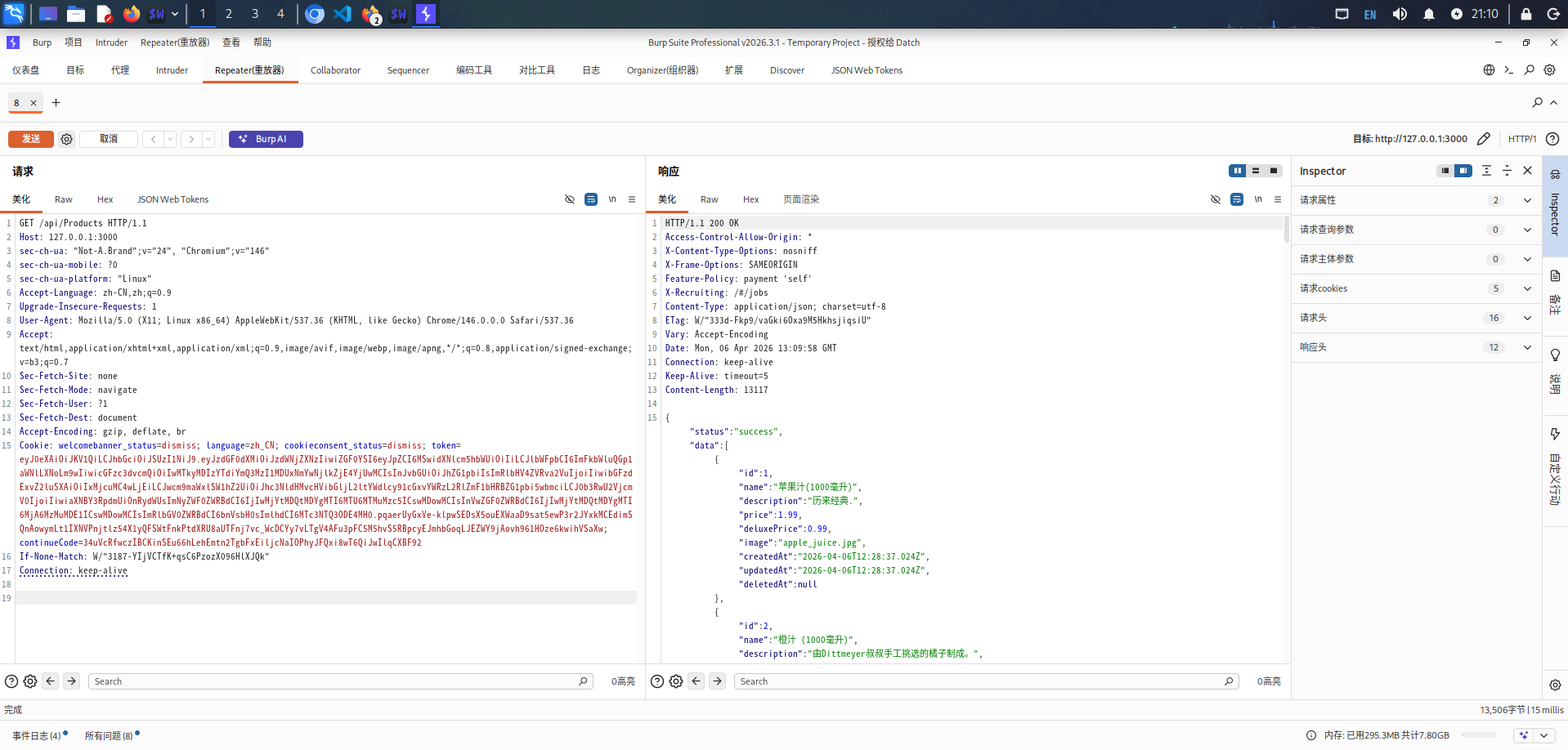
Task: Focus the request Search field
Action: pos(340,681)
